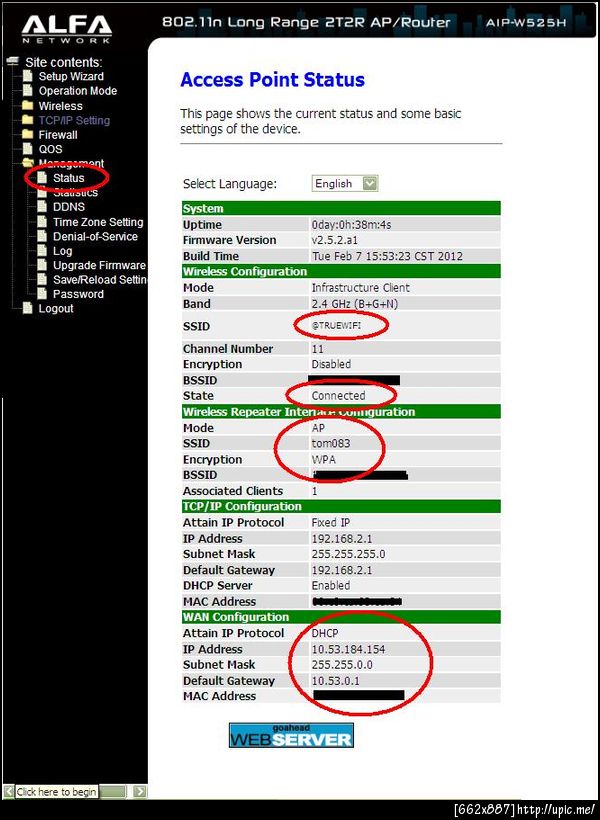Expand the Wireless menu
This screenshot has height=820, width=600.
61,106
